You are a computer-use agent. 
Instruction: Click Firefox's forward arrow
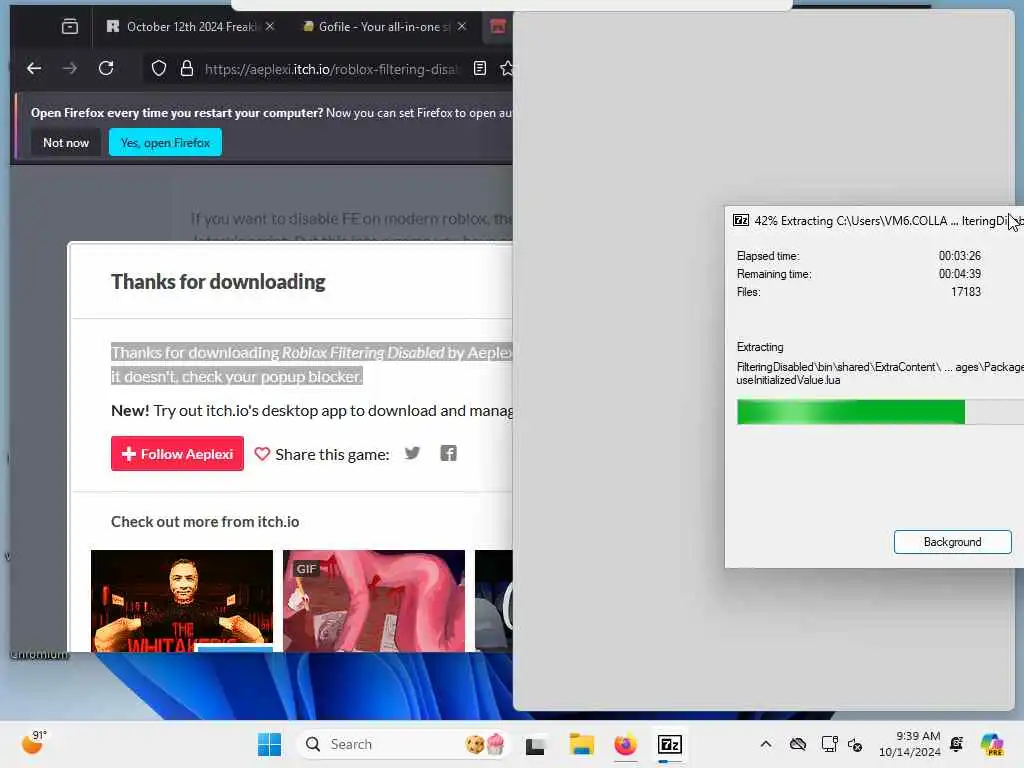click(70, 68)
